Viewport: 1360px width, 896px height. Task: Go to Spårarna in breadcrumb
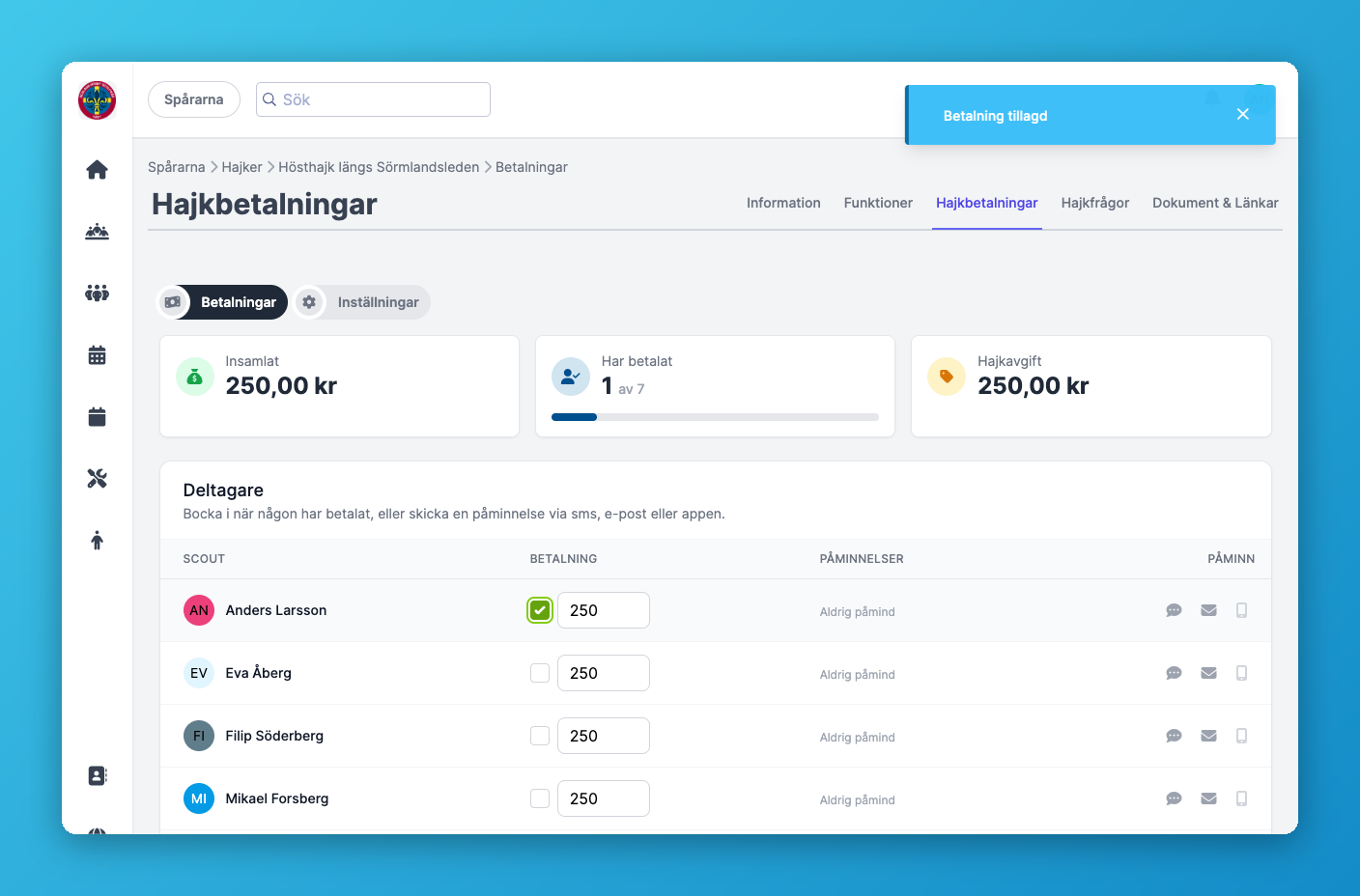pos(177,167)
